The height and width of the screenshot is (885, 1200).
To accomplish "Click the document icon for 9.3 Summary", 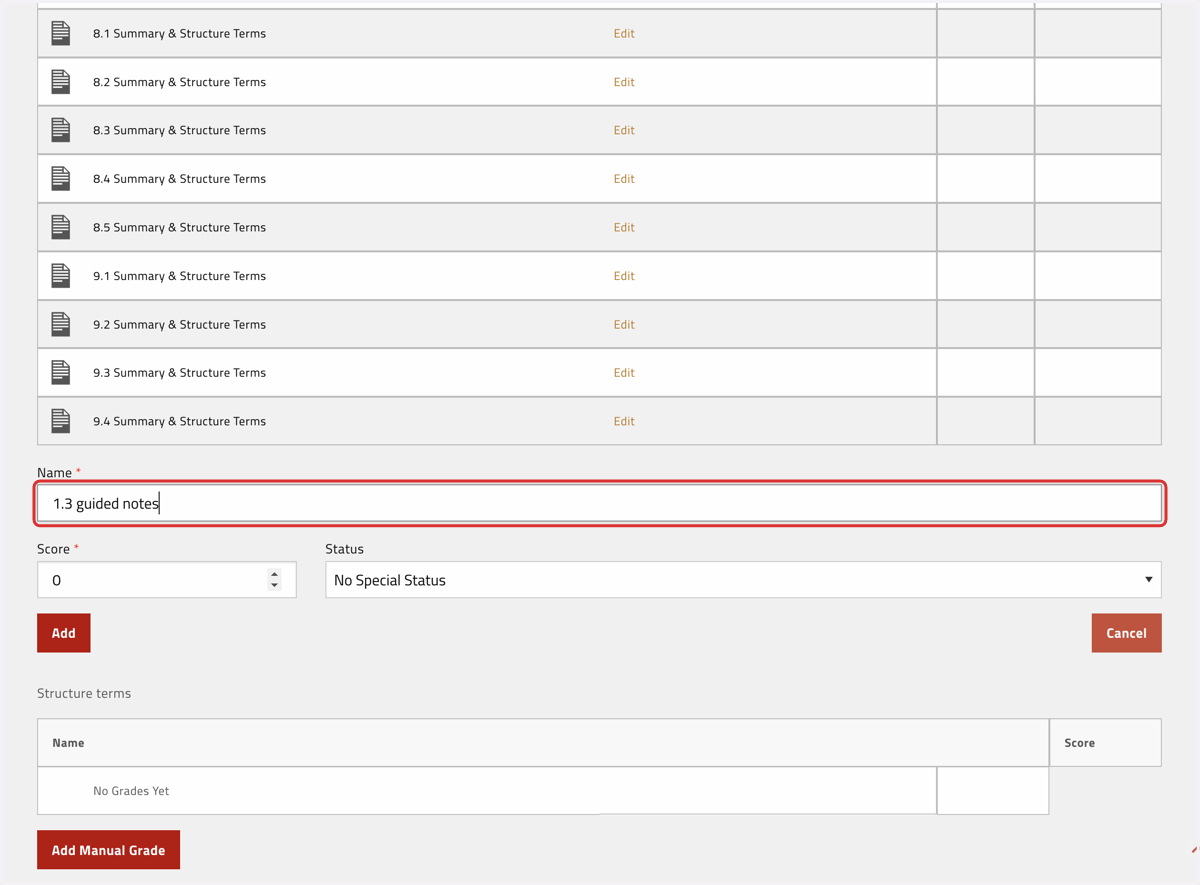I will click(61, 372).
